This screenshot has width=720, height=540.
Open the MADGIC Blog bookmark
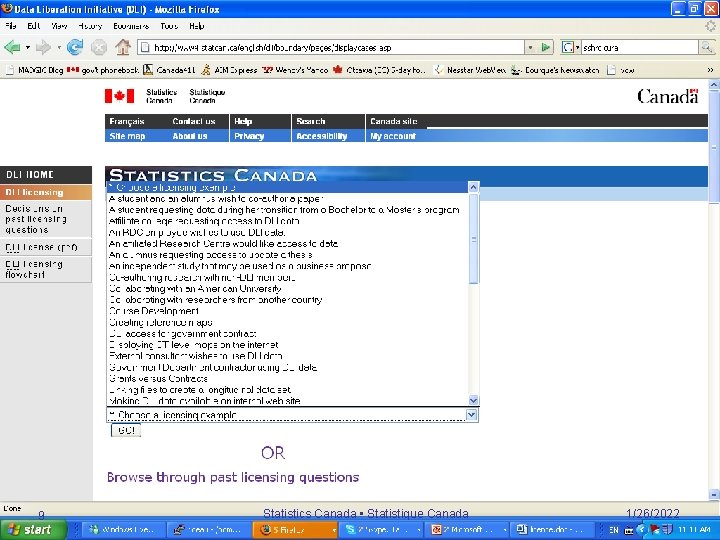tap(35, 70)
